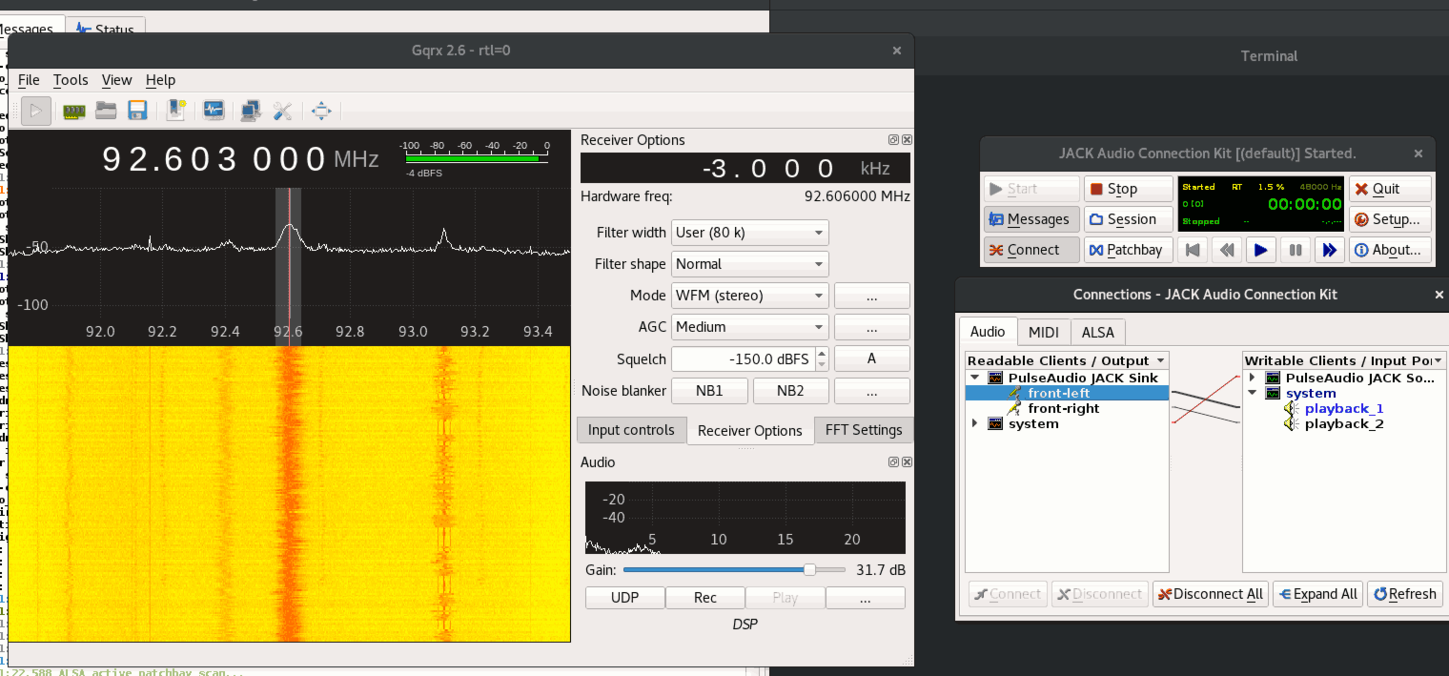
Task: Select playback_2 in Writable Clients list
Action: pyautogui.click(x=1343, y=424)
